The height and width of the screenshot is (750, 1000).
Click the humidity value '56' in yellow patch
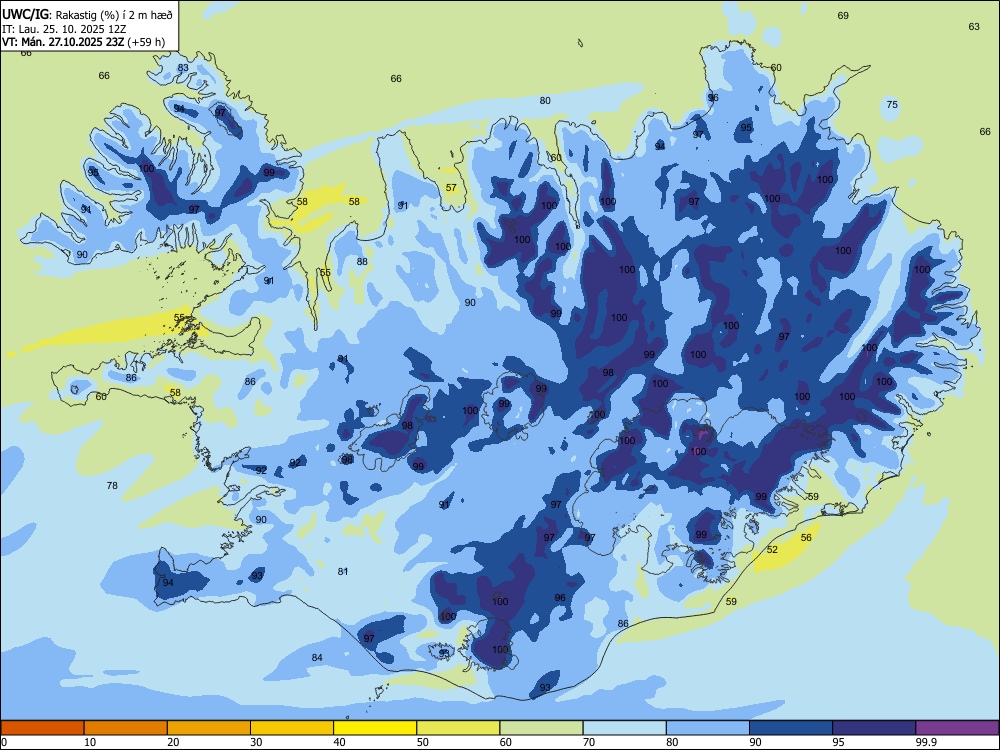[x=806, y=538]
